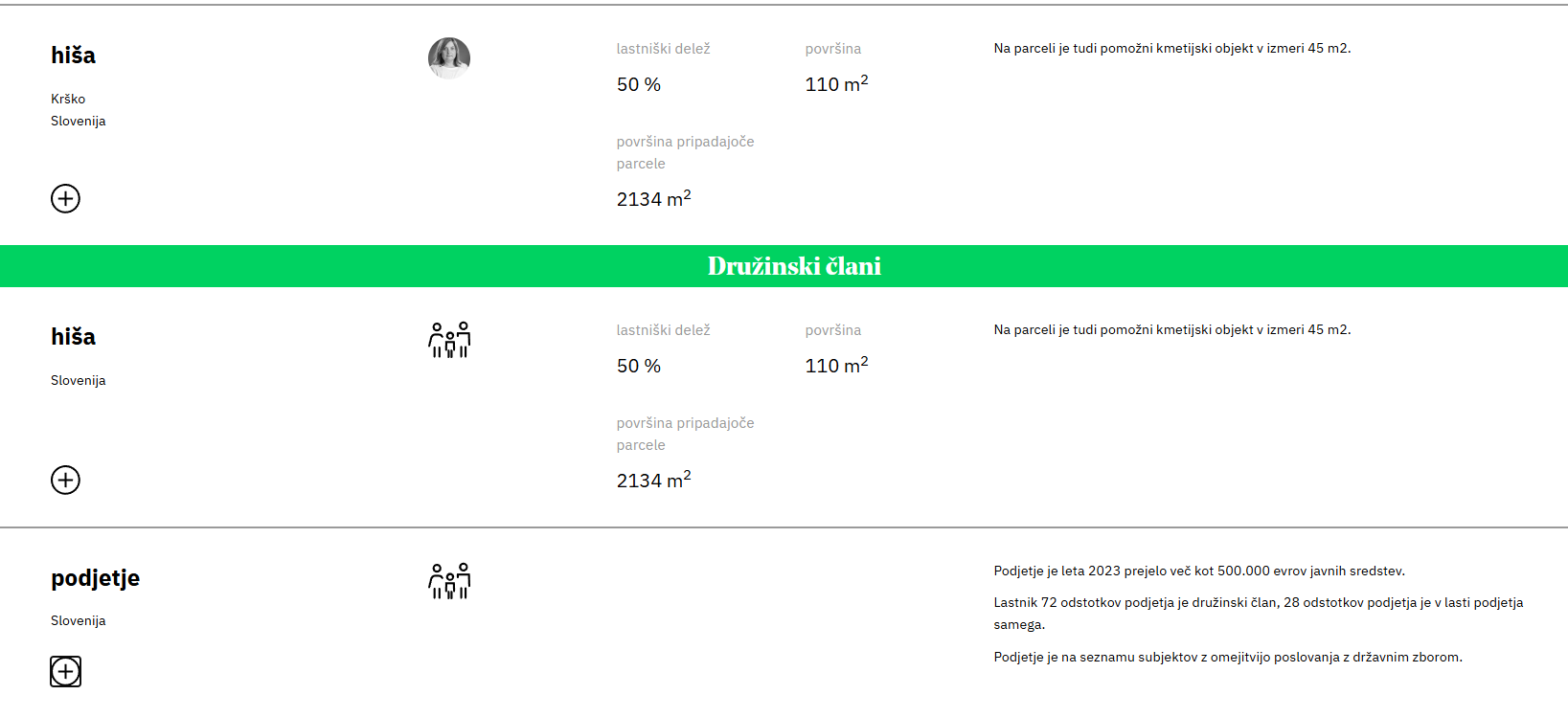Screen dimensions: 1568x717
Task: Click the podjetje heading
Action: (x=95, y=578)
